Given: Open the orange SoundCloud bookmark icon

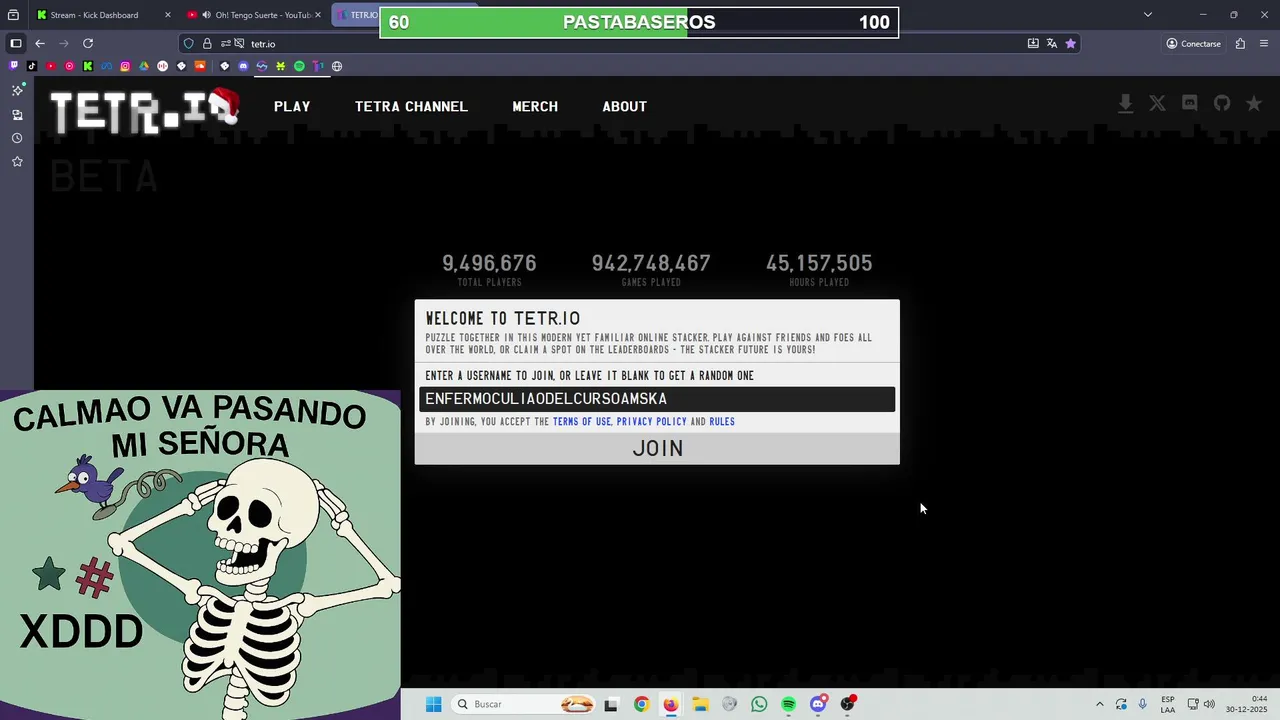Looking at the screenshot, I should point(200,66).
